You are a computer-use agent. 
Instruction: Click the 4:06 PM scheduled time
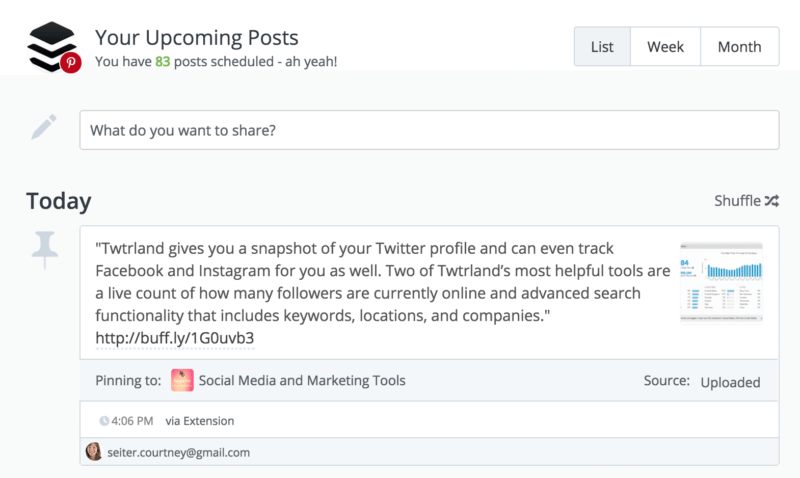(132, 421)
